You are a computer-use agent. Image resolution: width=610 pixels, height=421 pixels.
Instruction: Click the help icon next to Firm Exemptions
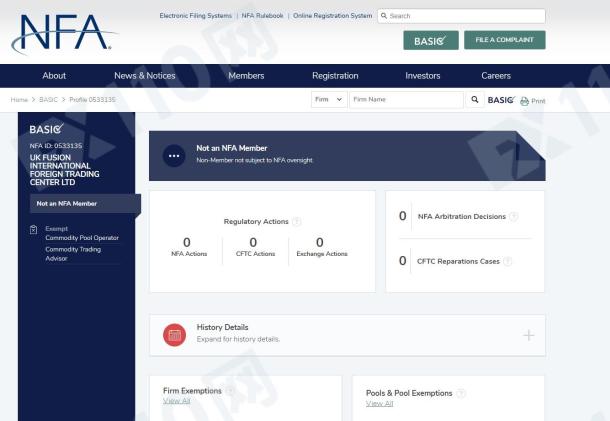(x=230, y=391)
